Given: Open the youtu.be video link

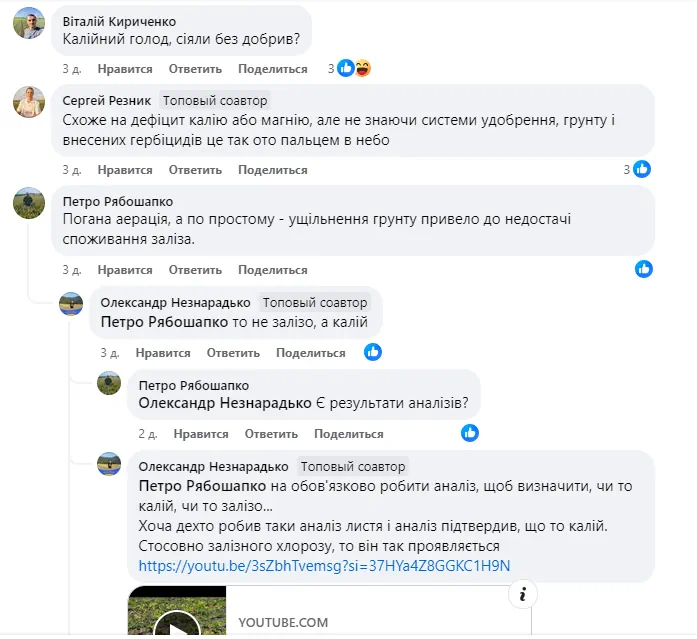Looking at the screenshot, I should [x=324, y=565].
